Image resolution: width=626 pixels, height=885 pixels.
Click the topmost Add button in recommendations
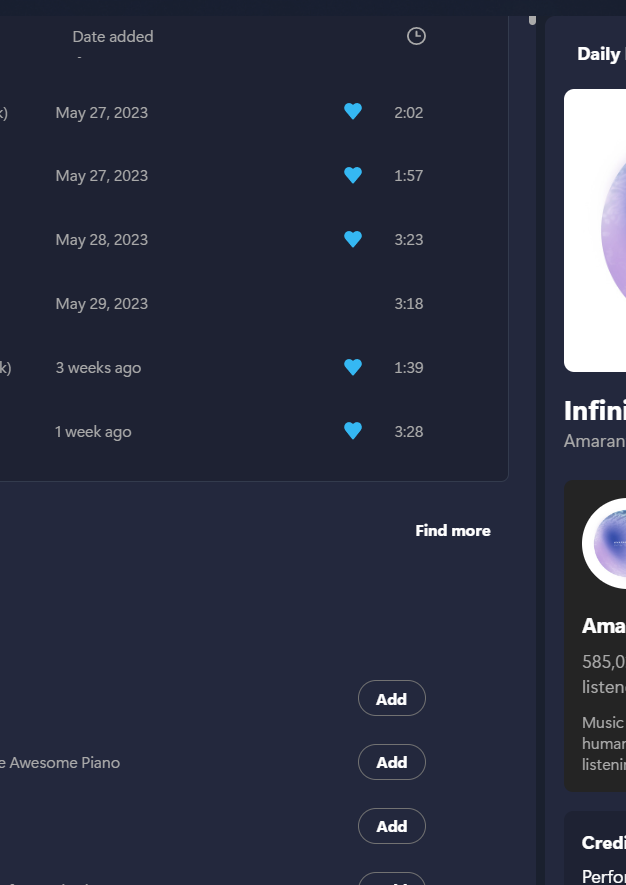tap(391, 698)
